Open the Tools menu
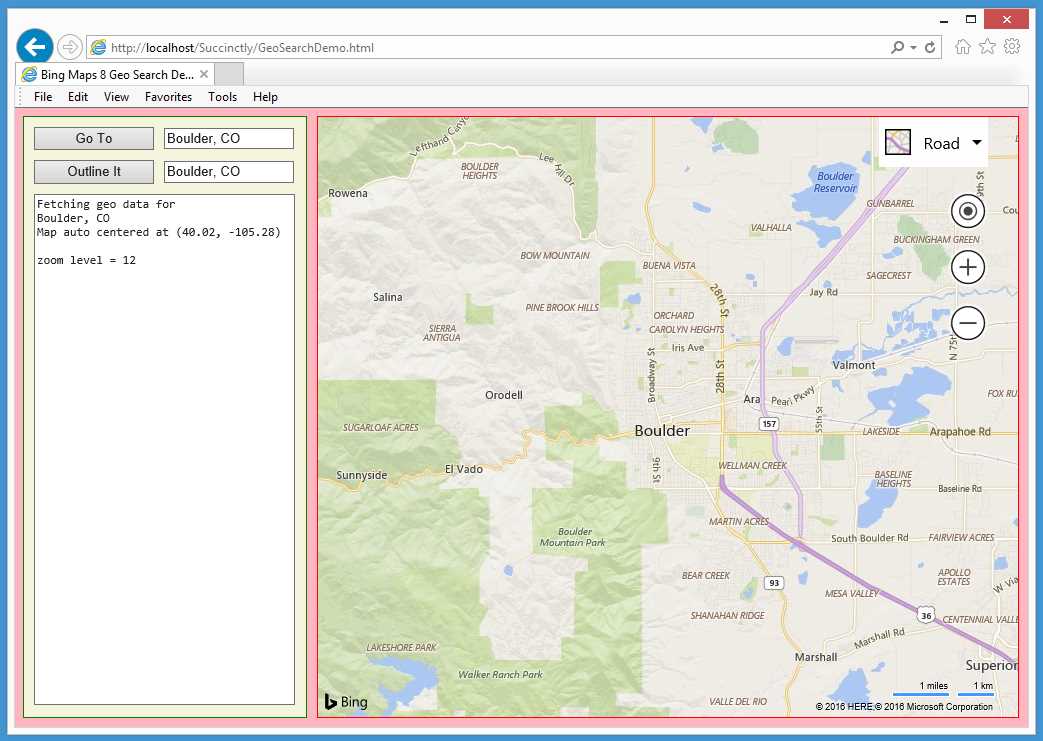Screen dimensions: 1043x741 tap(222, 96)
